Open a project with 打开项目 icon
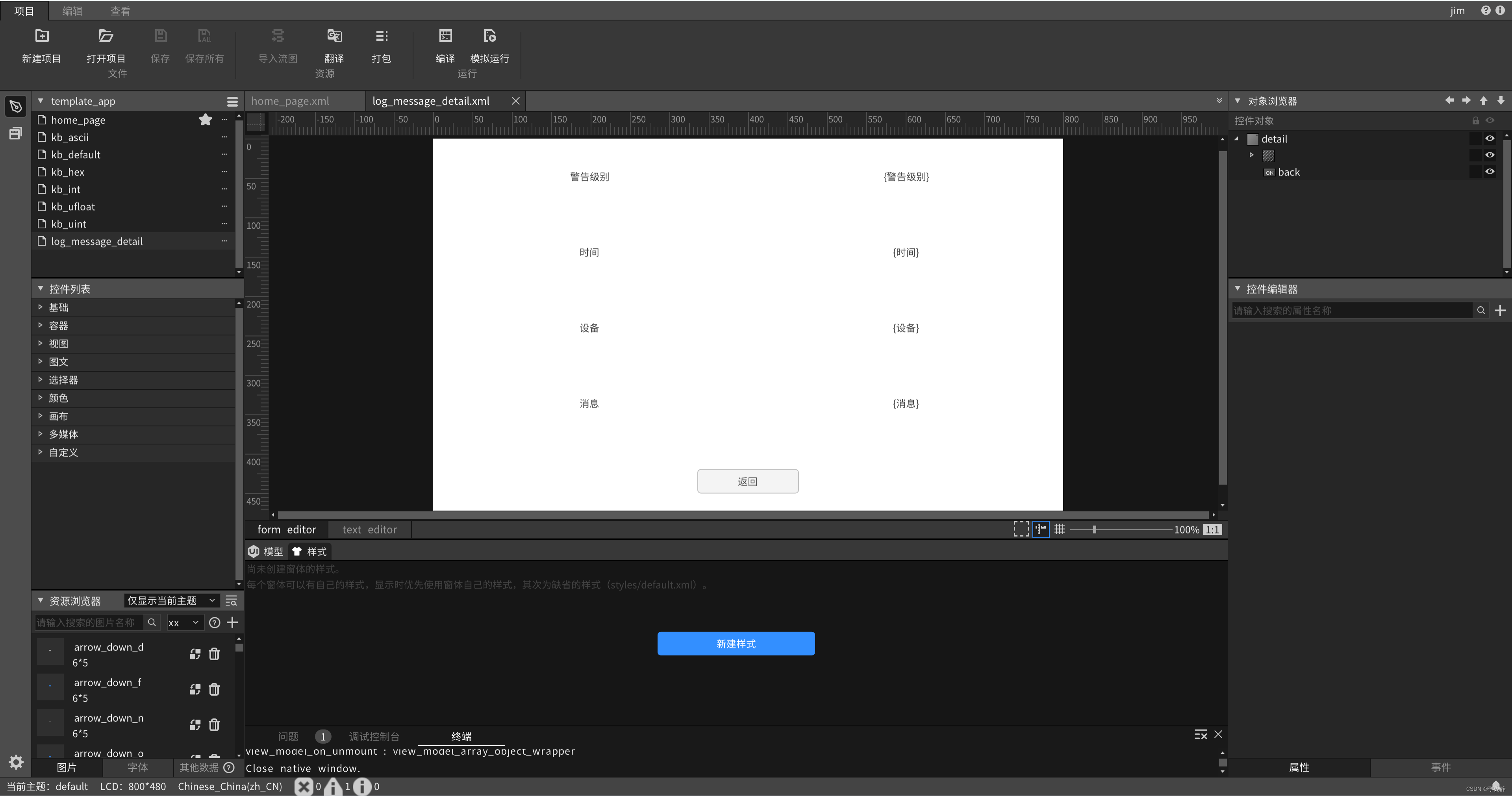The image size is (1512, 796). [x=106, y=36]
